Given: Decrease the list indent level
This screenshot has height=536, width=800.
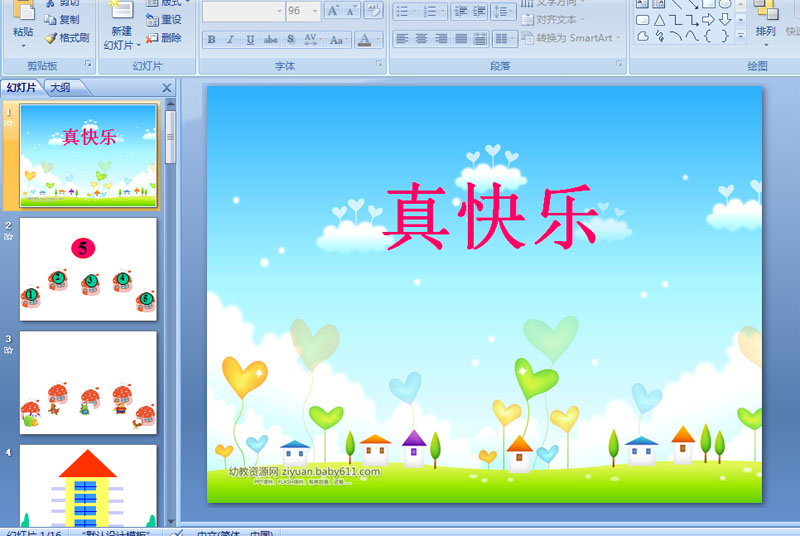Looking at the screenshot, I should (461, 11).
